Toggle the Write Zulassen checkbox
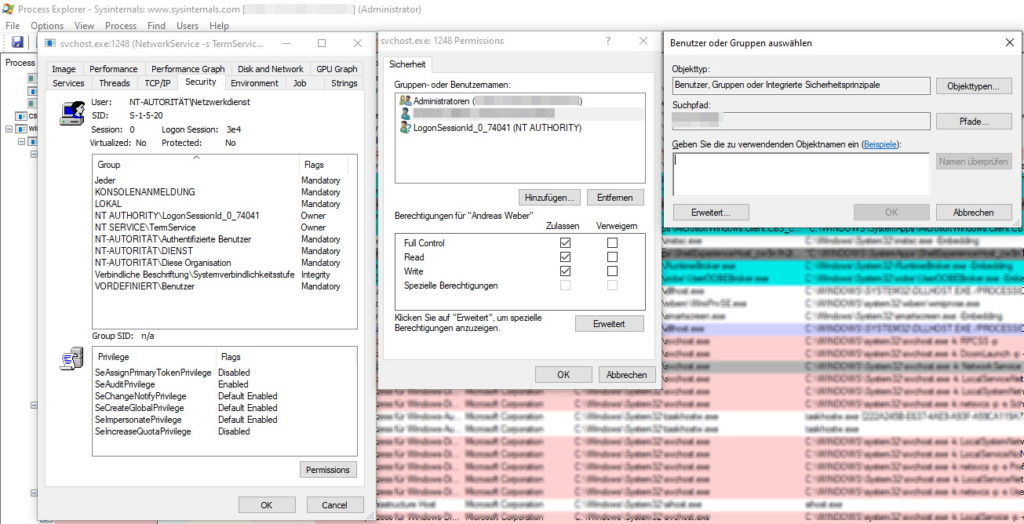The image size is (1024, 524). click(566, 271)
